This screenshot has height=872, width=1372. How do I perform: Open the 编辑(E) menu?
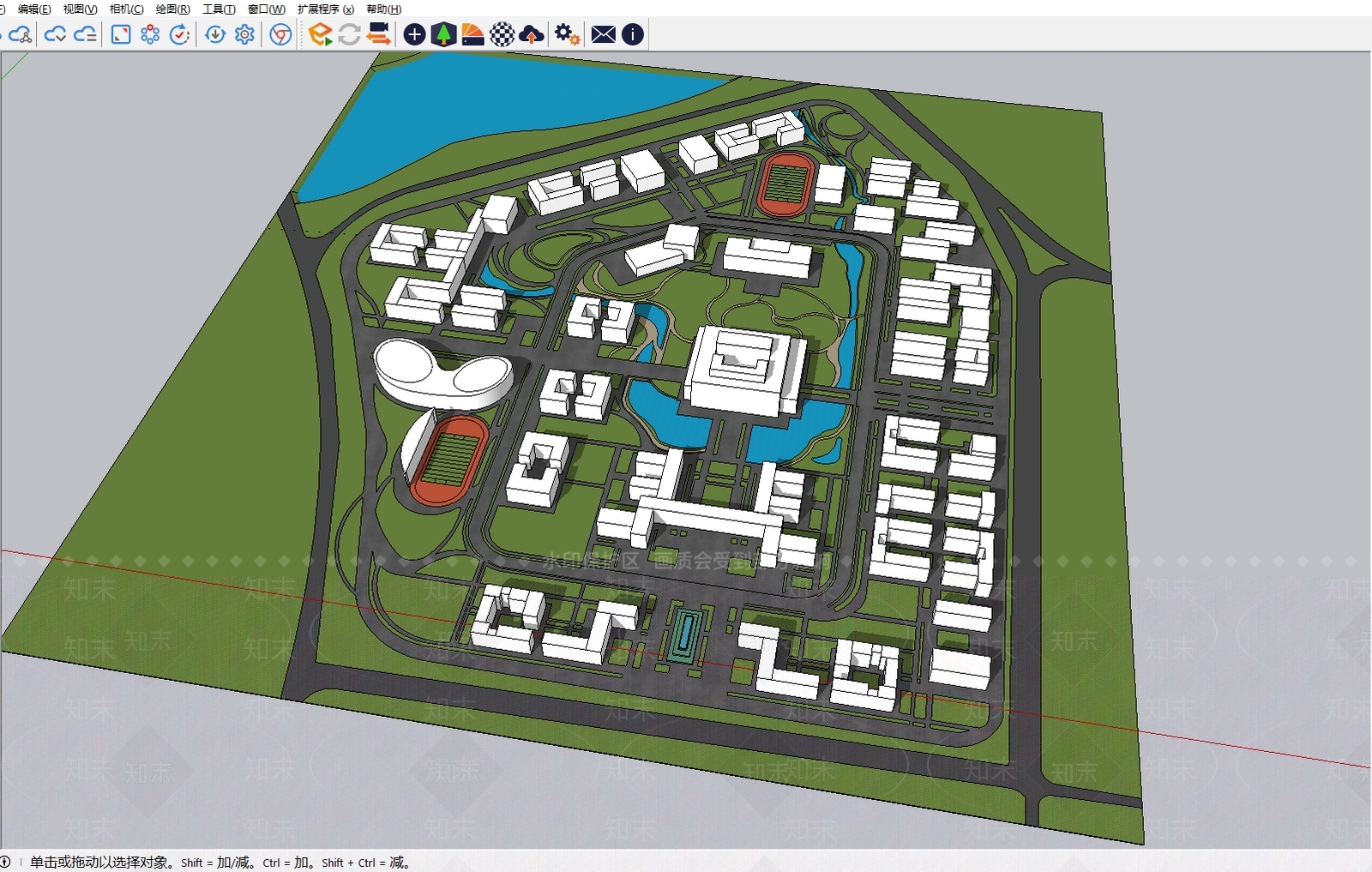34,9
